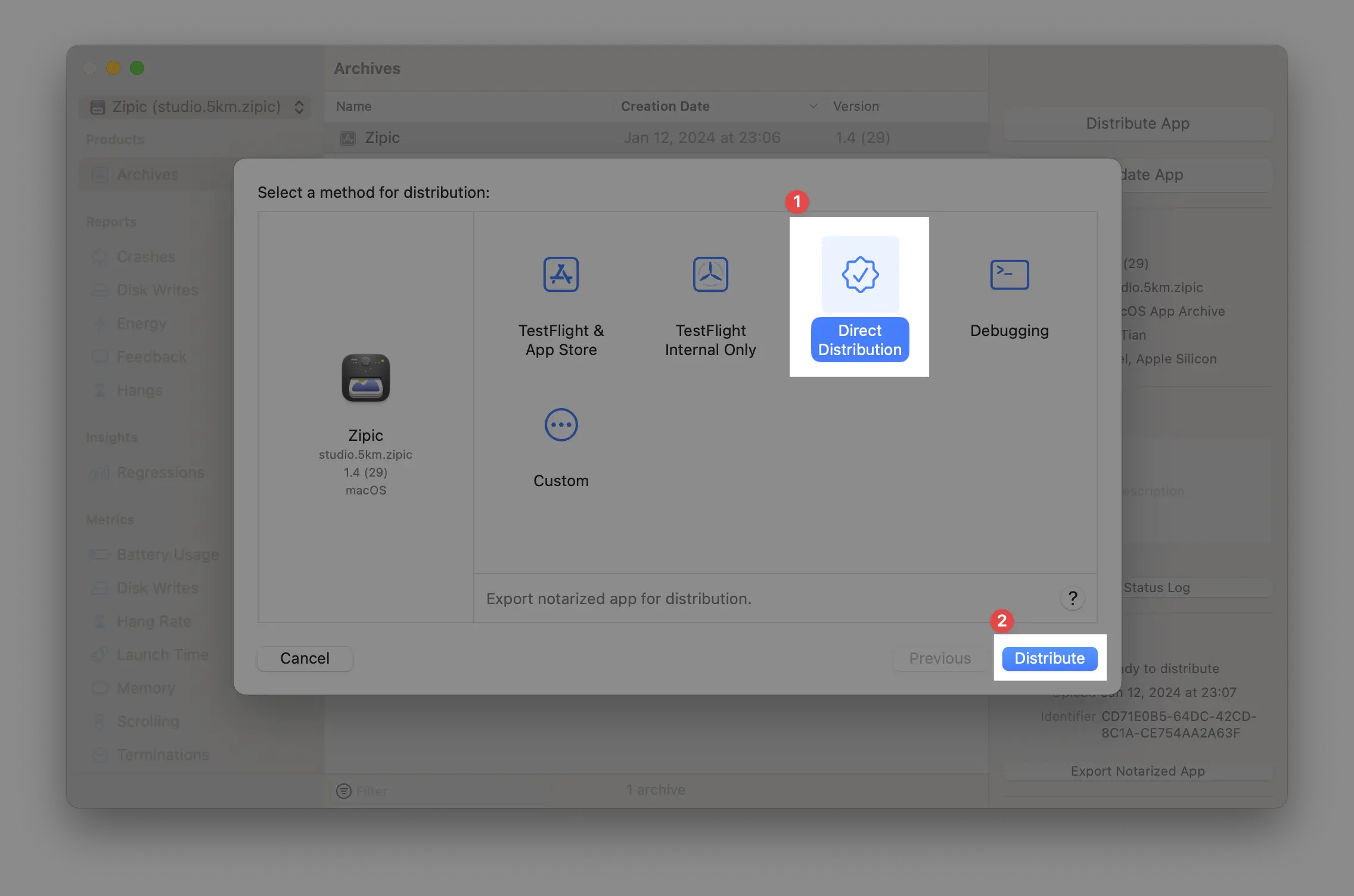Open Hang Rate metrics
This screenshot has height=896, width=1354.
tap(154, 621)
